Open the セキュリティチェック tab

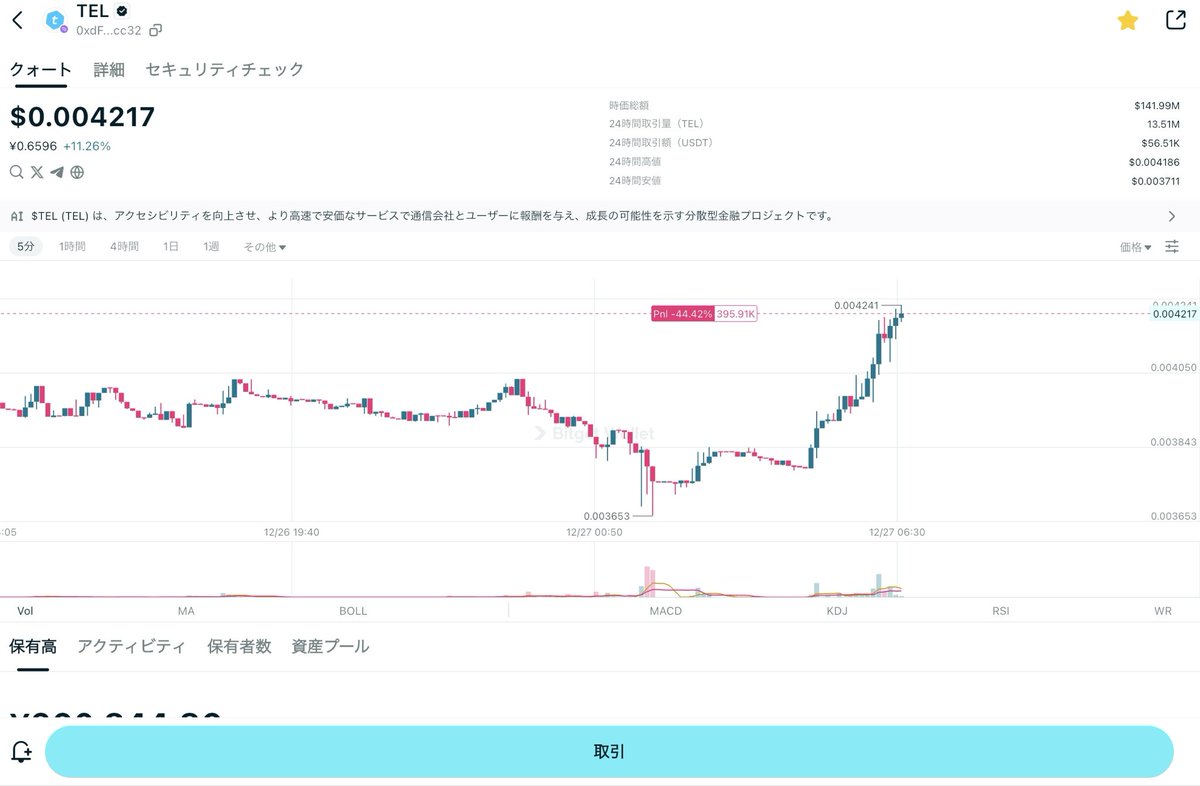click(x=225, y=69)
